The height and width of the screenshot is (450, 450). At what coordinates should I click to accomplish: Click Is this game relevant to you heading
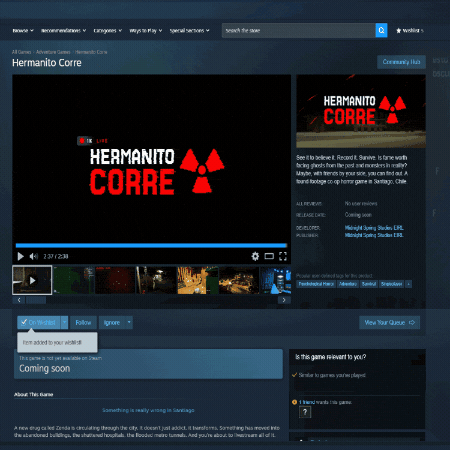point(331,357)
